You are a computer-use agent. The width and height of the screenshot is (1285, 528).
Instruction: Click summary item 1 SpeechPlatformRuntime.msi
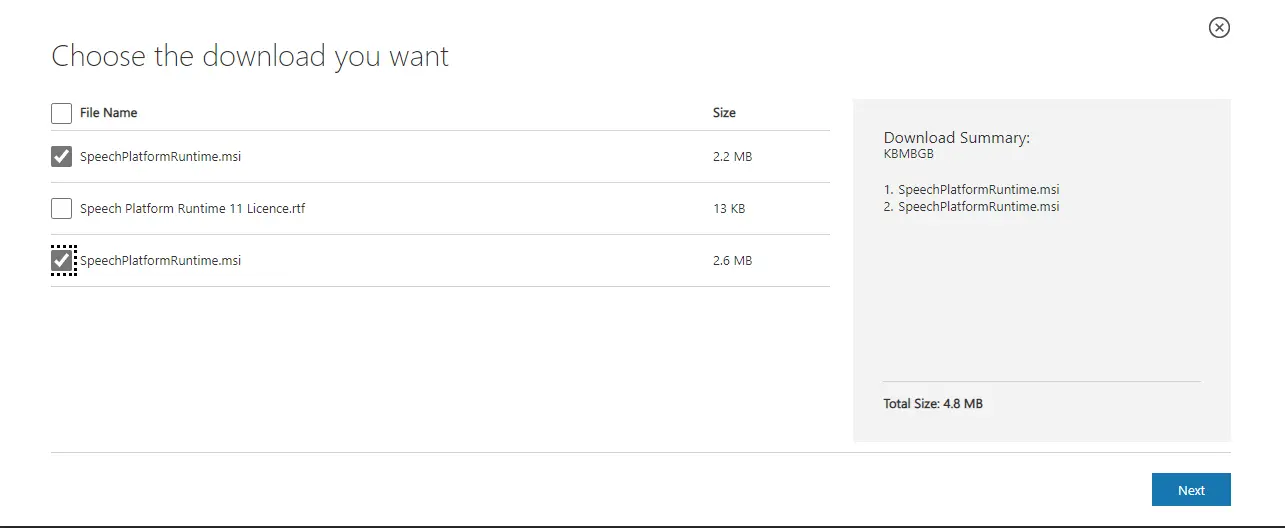[971, 189]
